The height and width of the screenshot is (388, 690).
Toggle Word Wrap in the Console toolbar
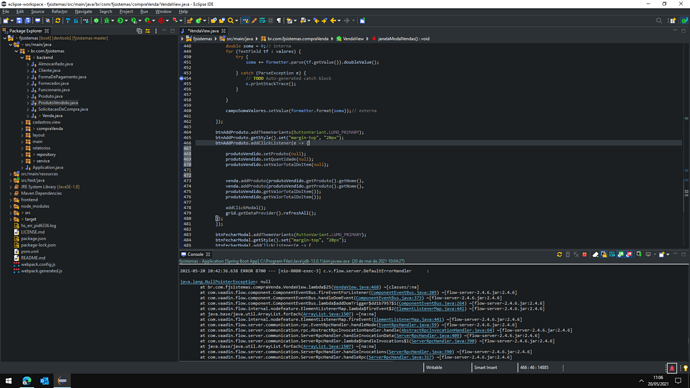tap(612, 254)
